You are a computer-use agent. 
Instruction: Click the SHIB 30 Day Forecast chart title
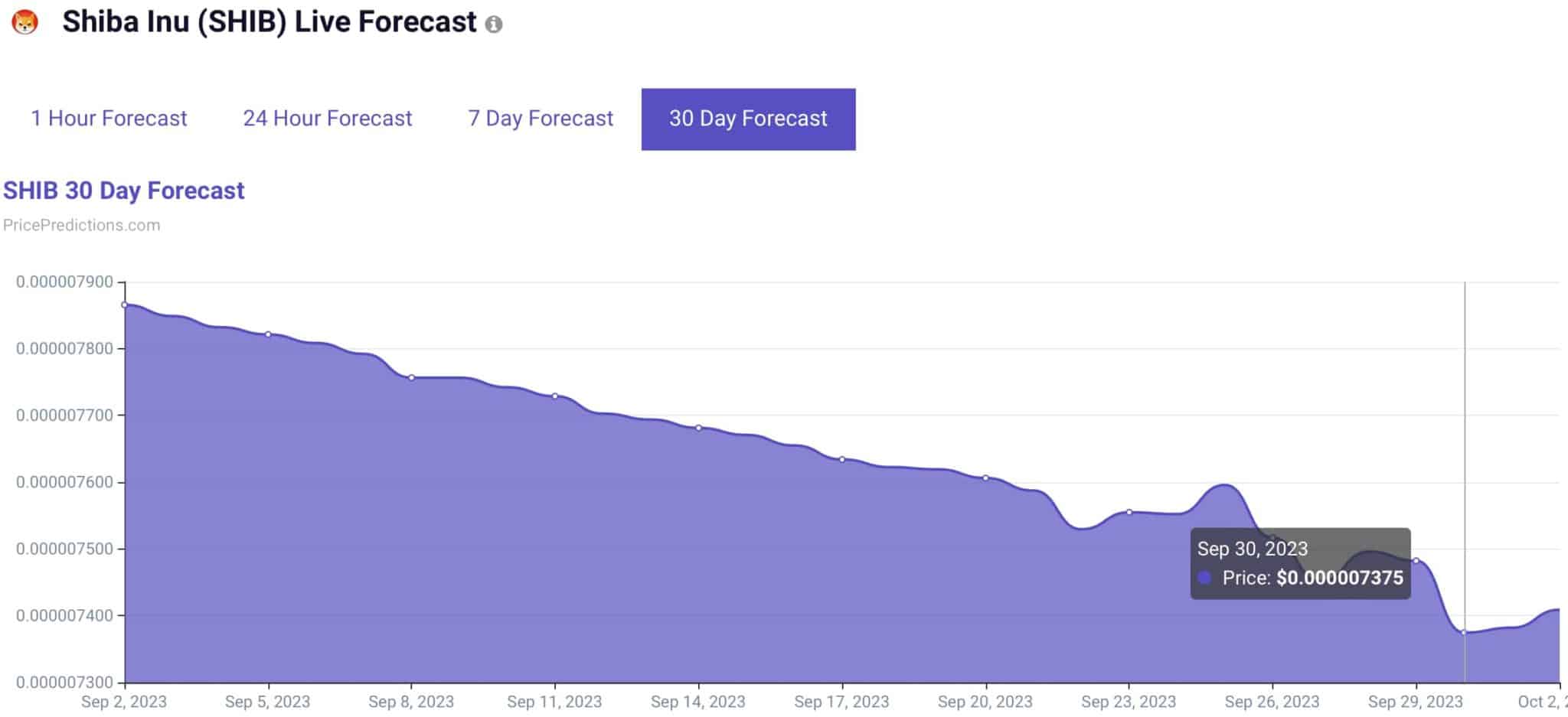(x=124, y=191)
